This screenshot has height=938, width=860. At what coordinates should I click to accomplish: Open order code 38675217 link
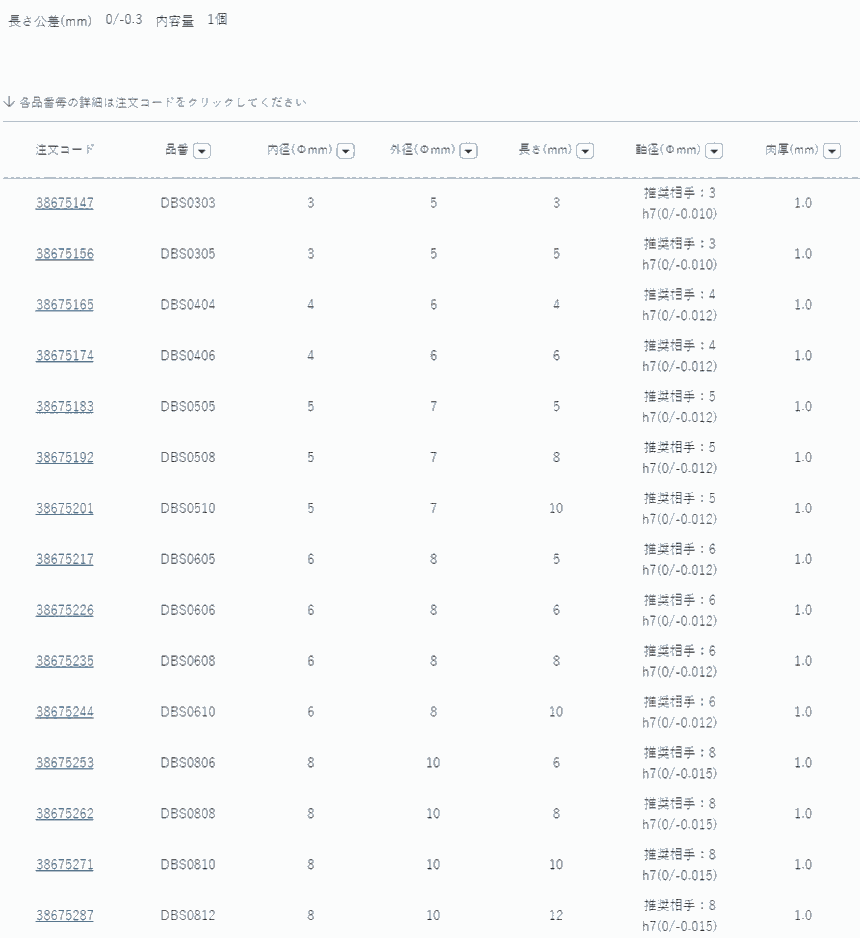(65, 560)
